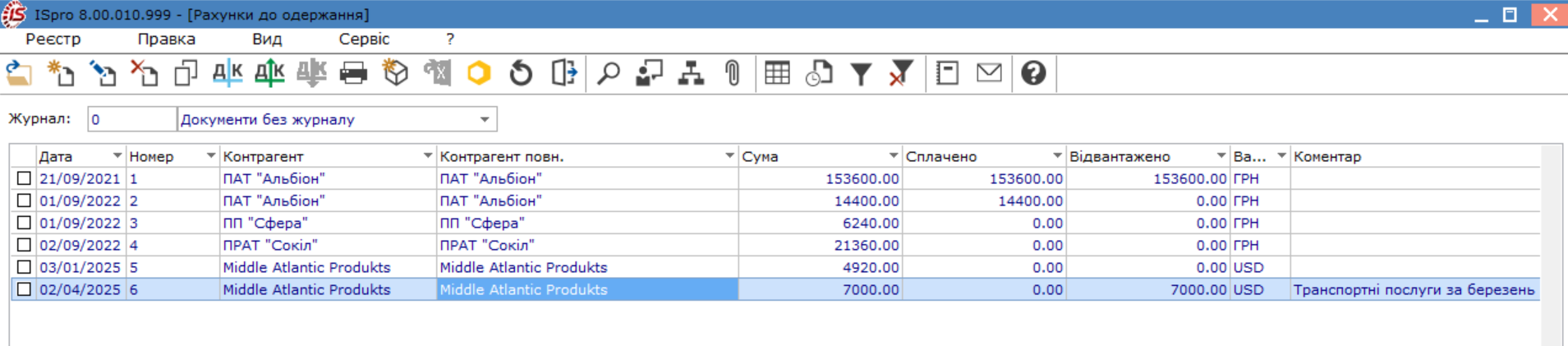Click ISpro application logo in title bar
Screen dimensions: 1568x346
tap(14, 14)
